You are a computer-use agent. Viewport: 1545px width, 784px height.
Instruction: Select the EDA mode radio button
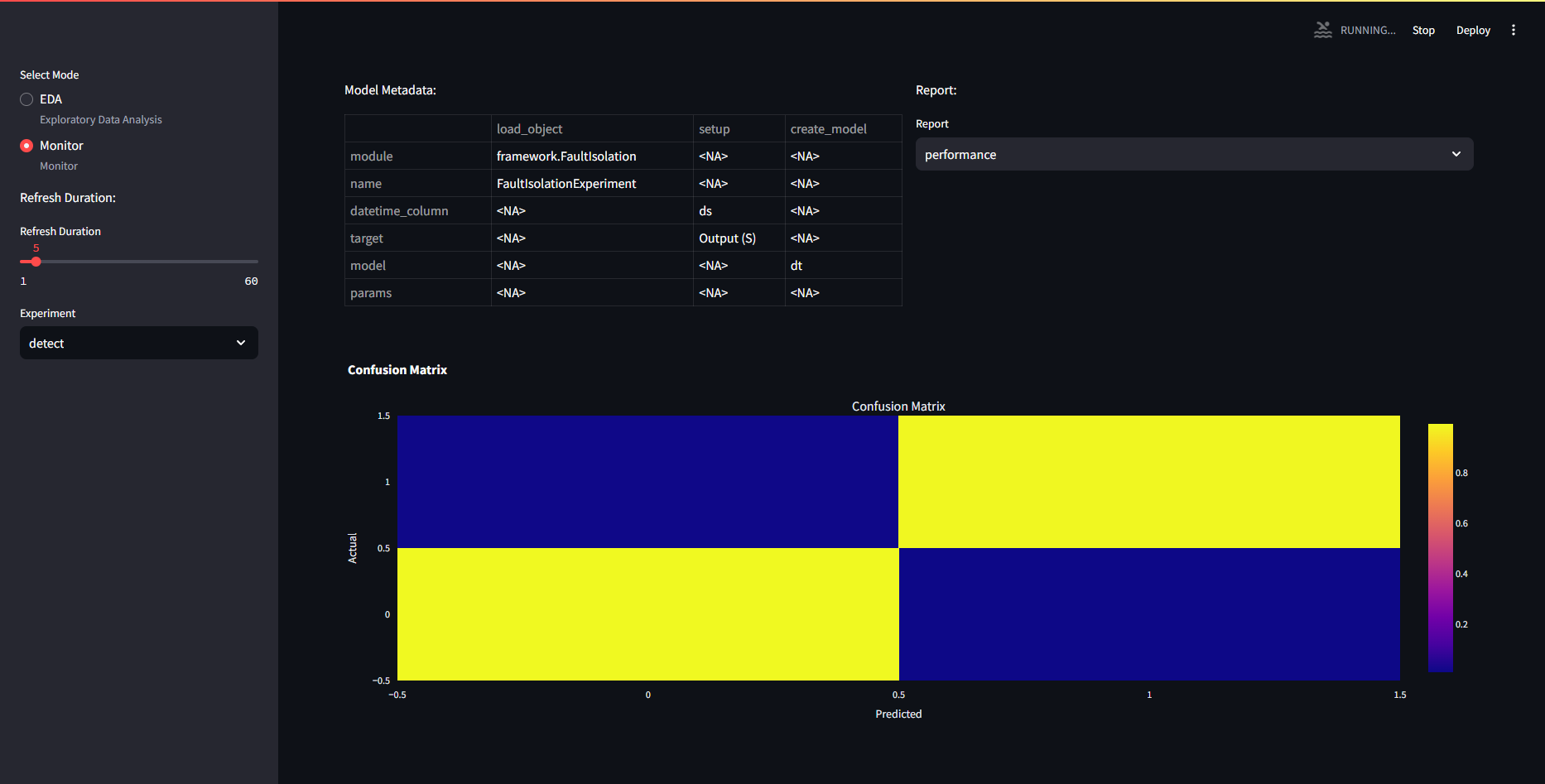tap(26, 99)
